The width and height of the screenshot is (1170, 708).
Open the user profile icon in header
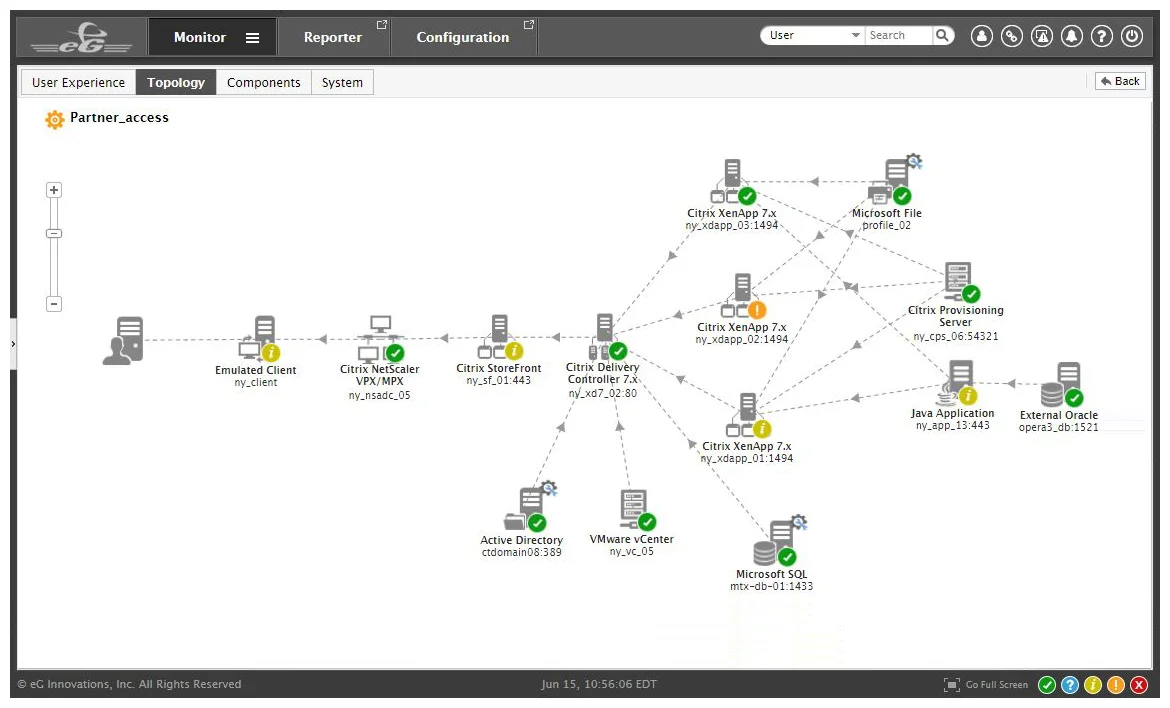point(981,36)
